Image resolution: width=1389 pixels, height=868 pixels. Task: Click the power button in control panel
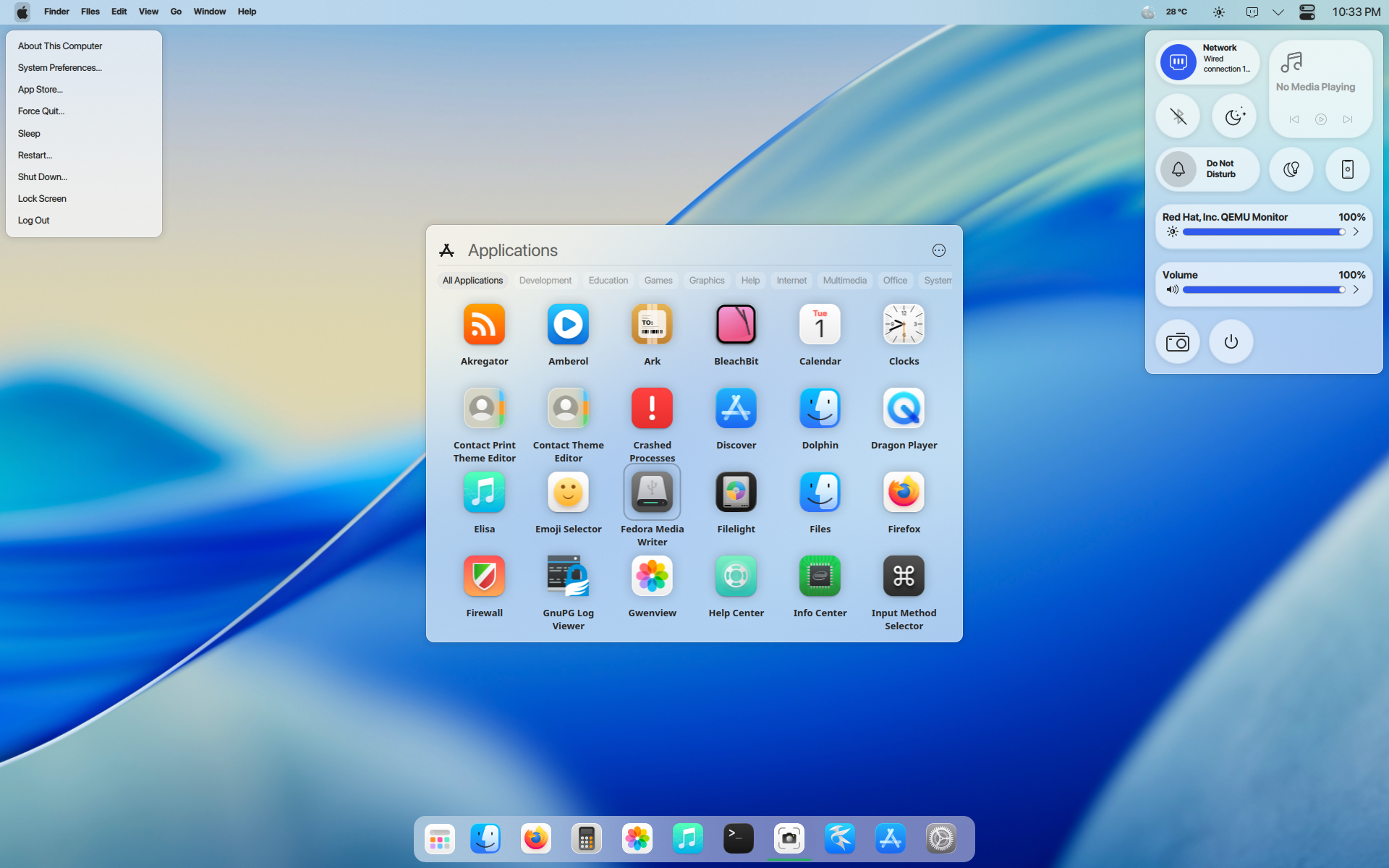tap(1231, 342)
